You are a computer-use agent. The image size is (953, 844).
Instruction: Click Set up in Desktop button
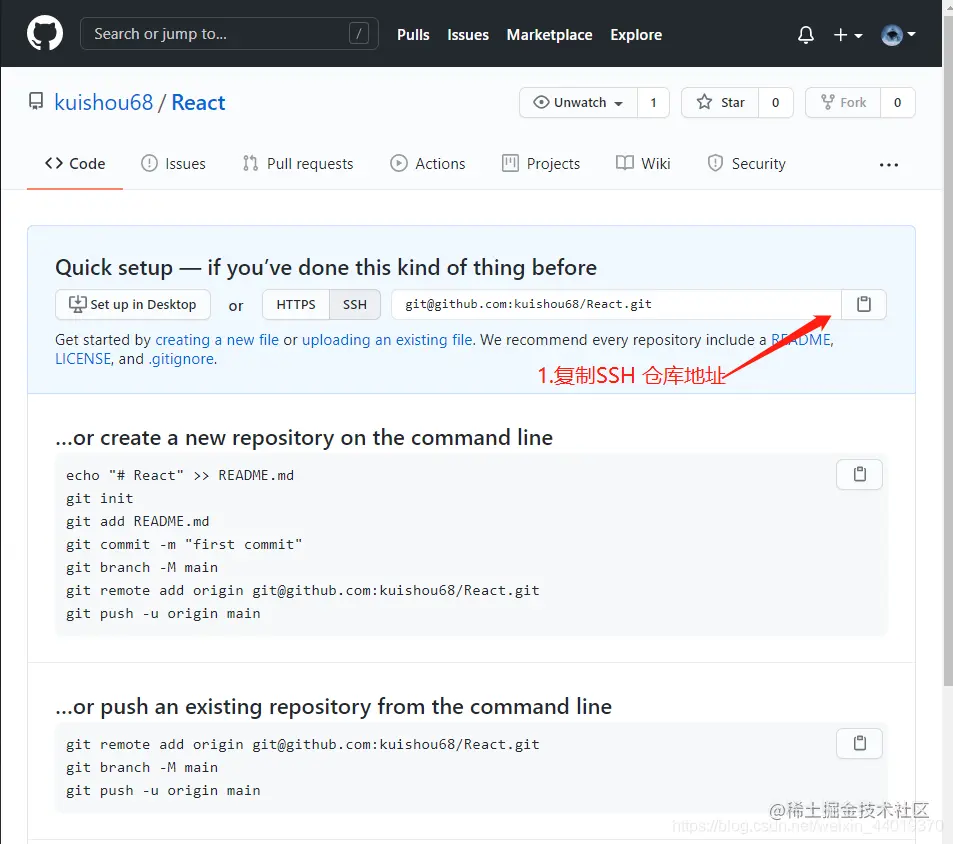(x=132, y=304)
